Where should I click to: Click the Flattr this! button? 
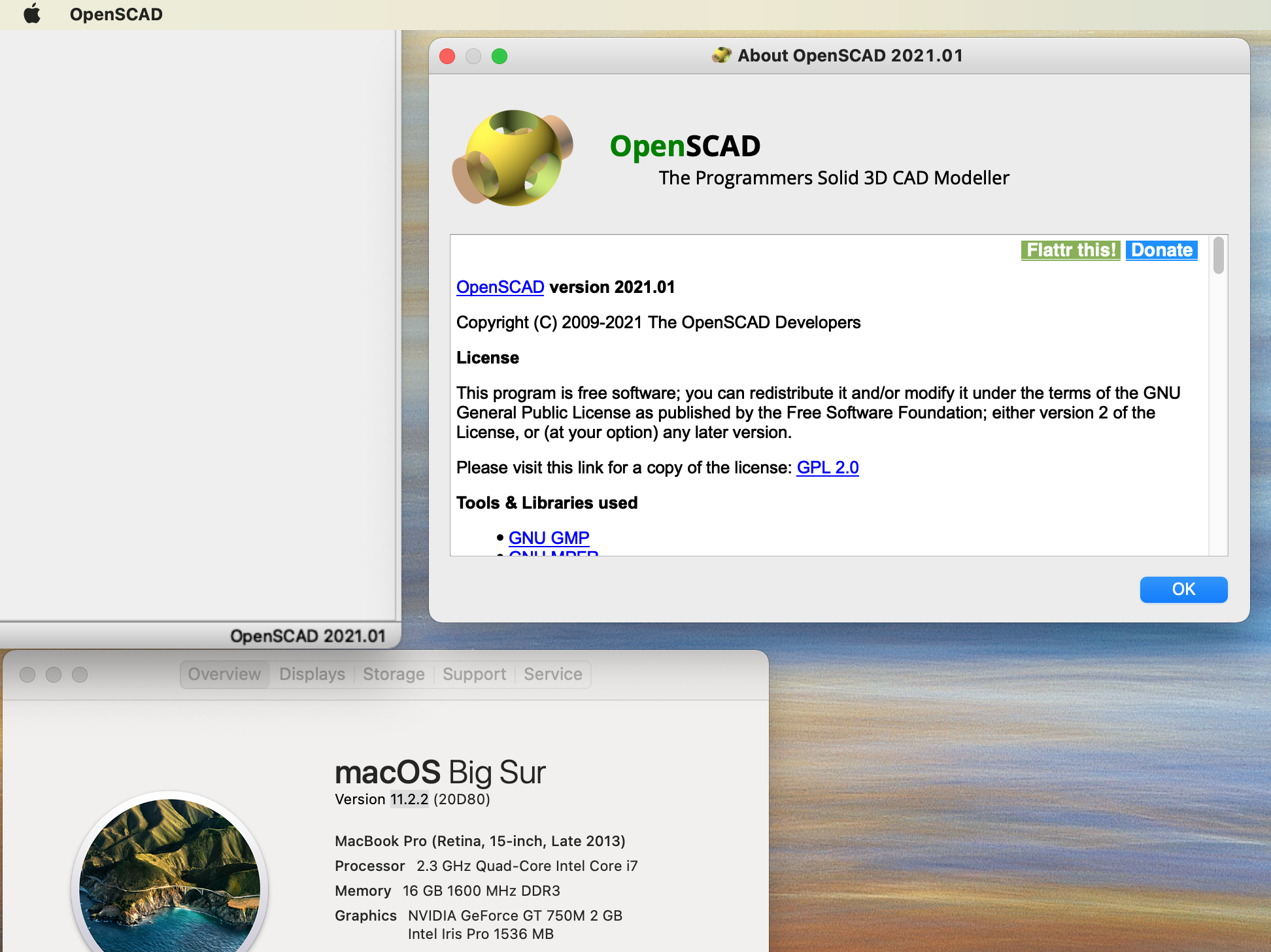(1070, 250)
